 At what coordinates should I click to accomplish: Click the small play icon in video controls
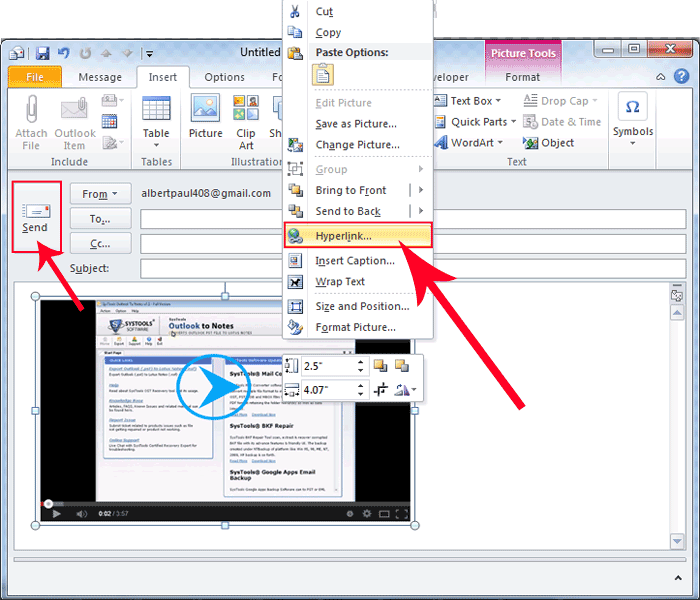56,514
